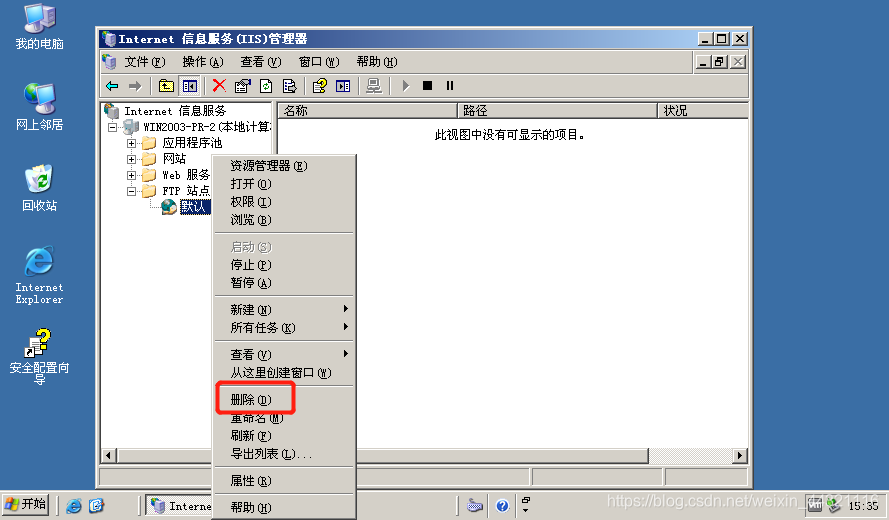Click the connect to computer toolbar icon
The height and width of the screenshot is (520, 889).
click(374, 86)
